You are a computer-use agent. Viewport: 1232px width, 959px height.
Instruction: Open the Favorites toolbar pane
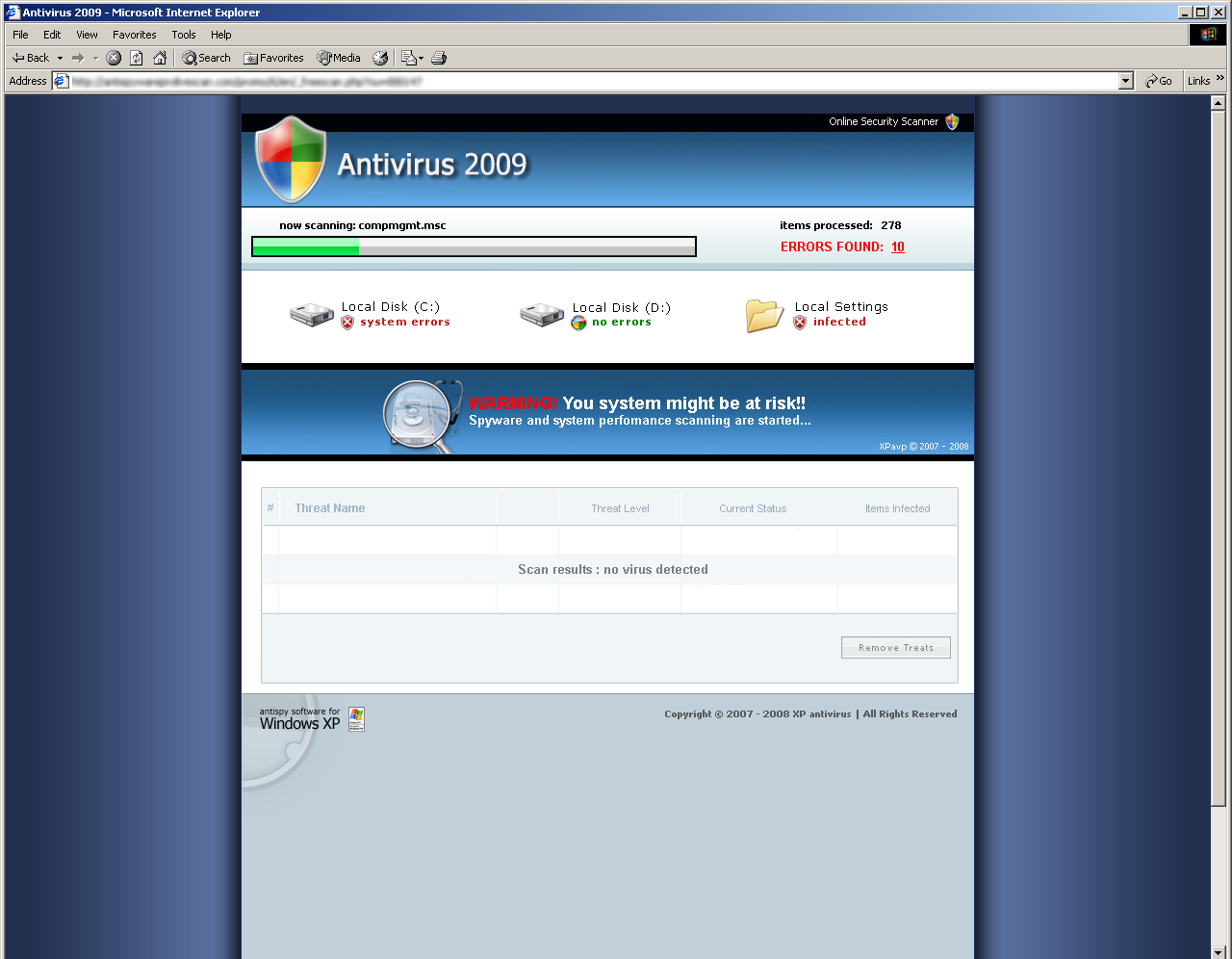[x=273, y=58]
